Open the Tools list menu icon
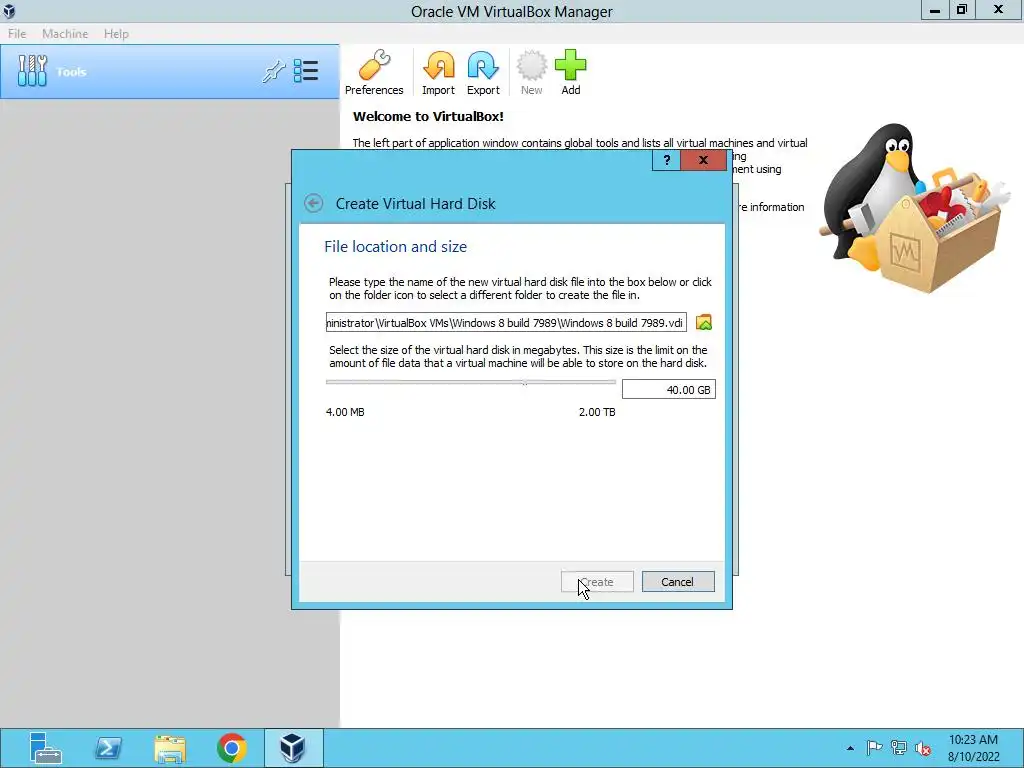1024x768 pixels. point(306,71)
